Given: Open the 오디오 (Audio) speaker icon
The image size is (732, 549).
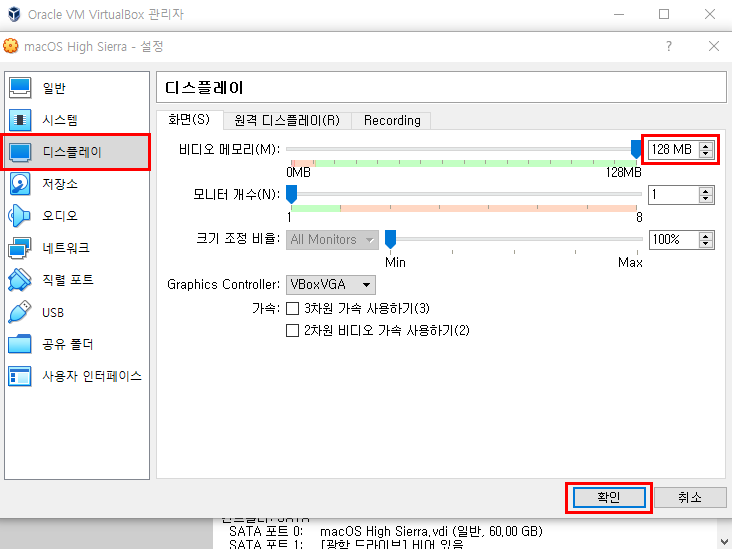Looking at the screenshot, I should [20, 216].
